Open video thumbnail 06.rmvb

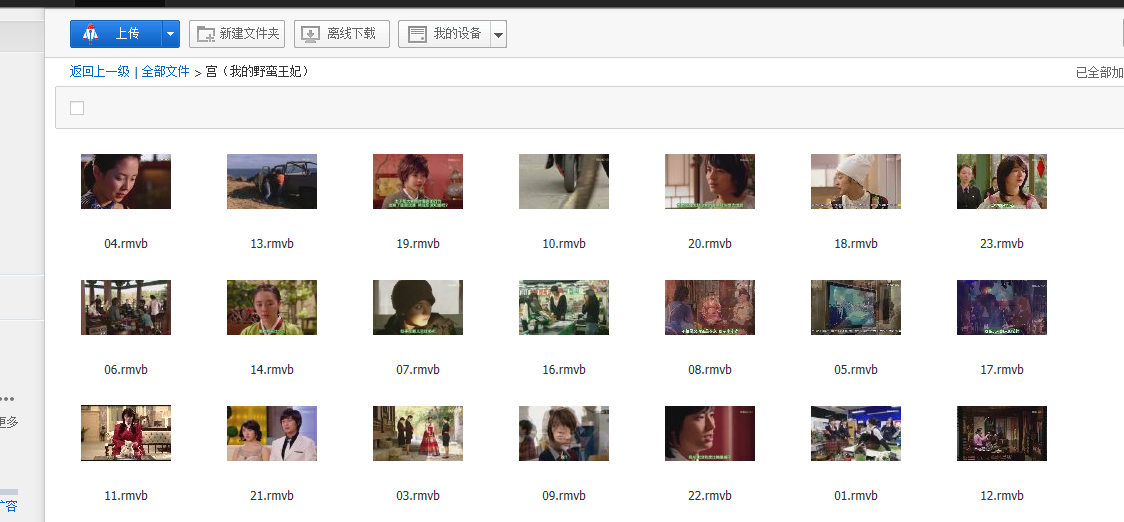click(x=125, y=308)
